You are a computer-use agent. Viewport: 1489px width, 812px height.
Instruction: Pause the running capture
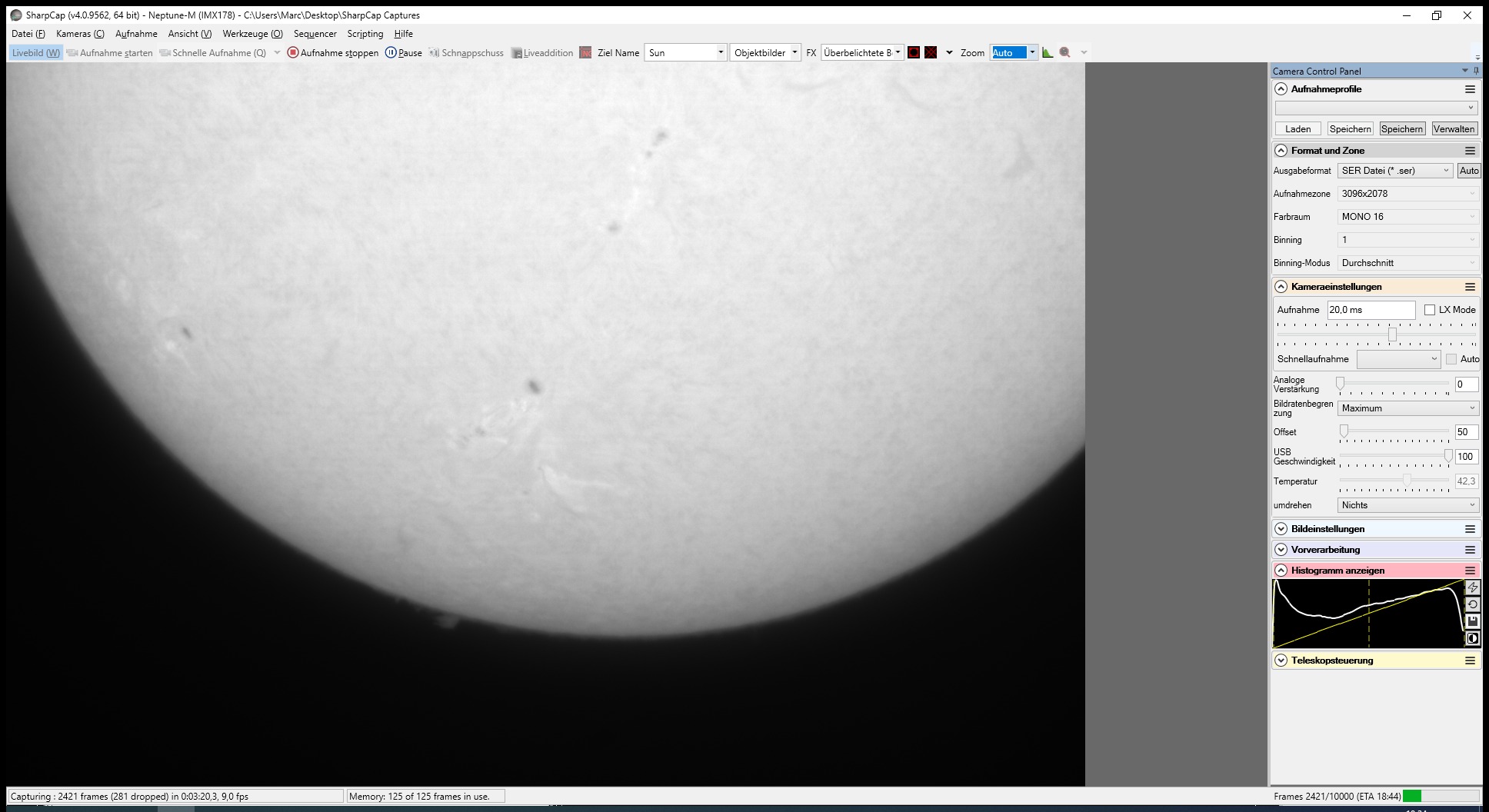coord(404,53)
